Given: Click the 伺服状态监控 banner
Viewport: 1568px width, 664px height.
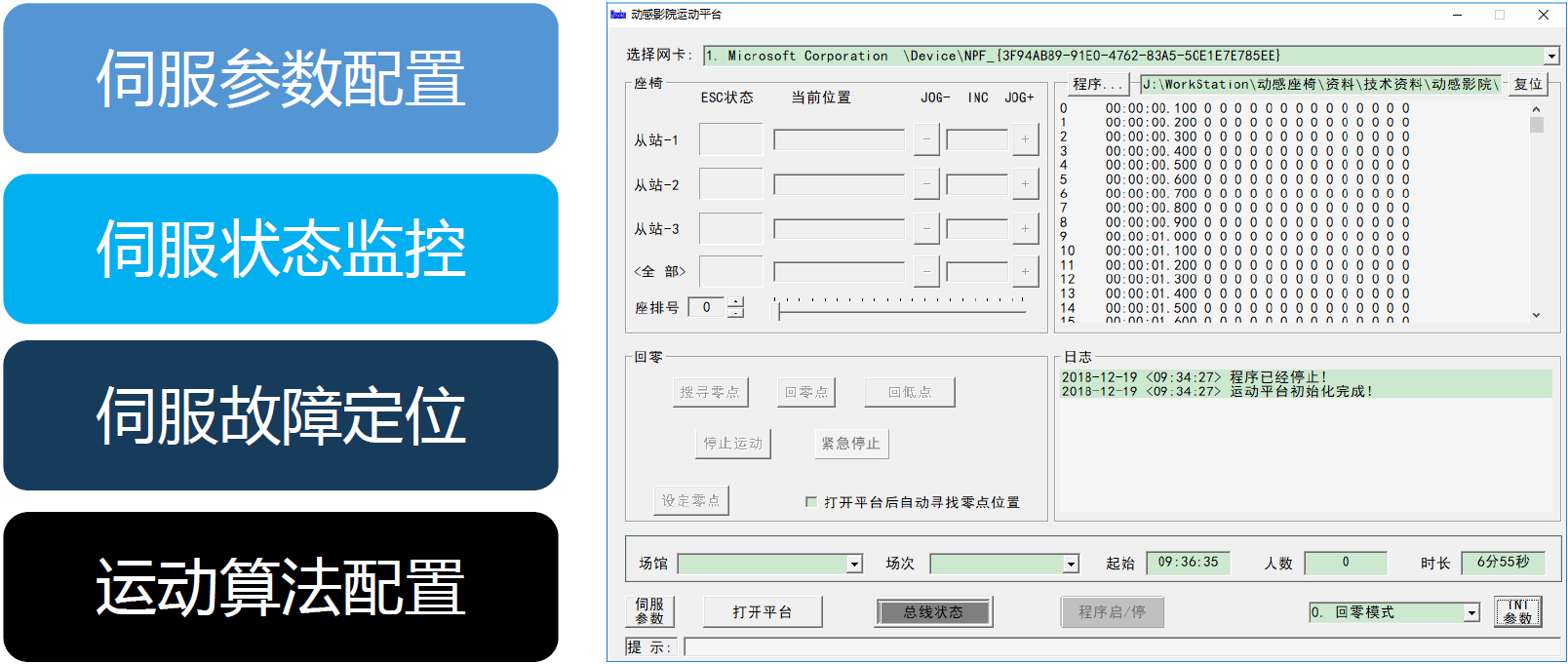Looking at the screenshot, I should pos(281,249).
